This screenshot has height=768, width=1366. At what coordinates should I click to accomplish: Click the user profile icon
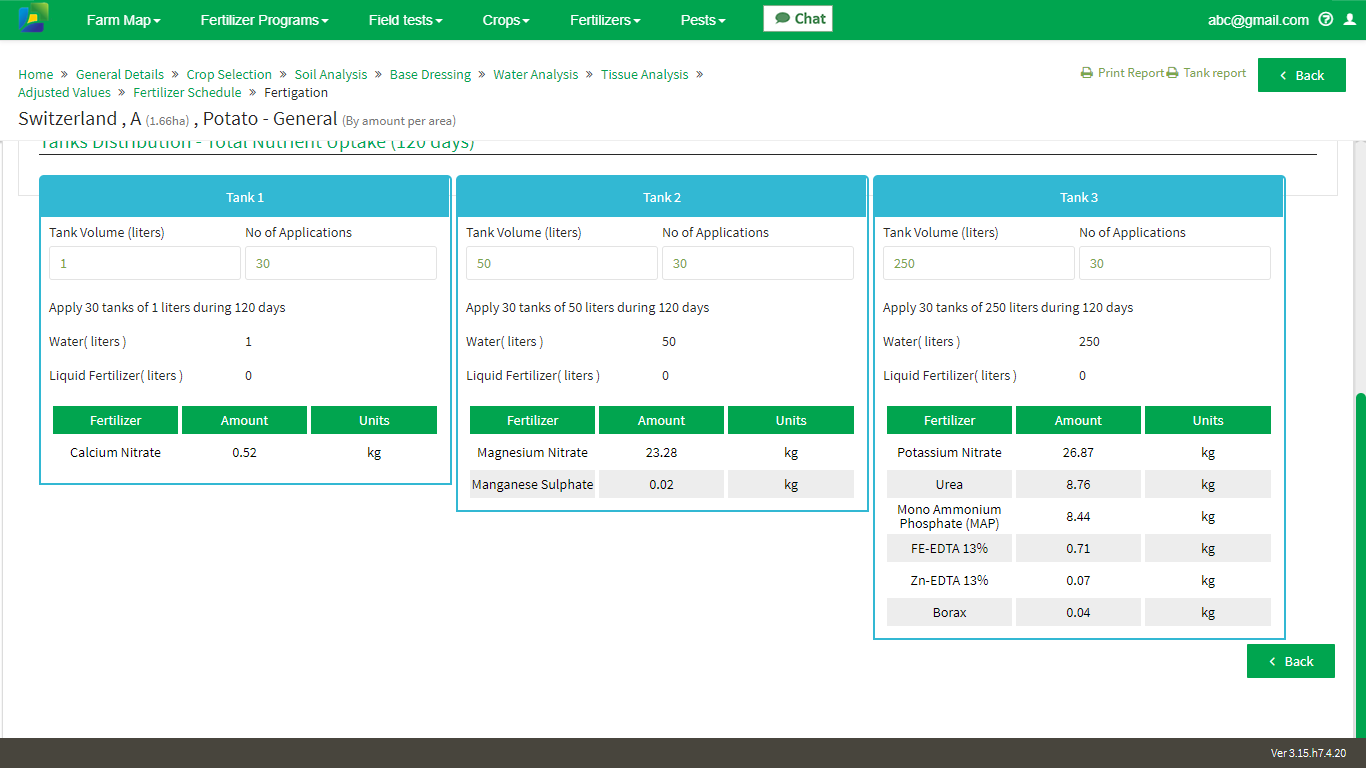(1350, 19)
